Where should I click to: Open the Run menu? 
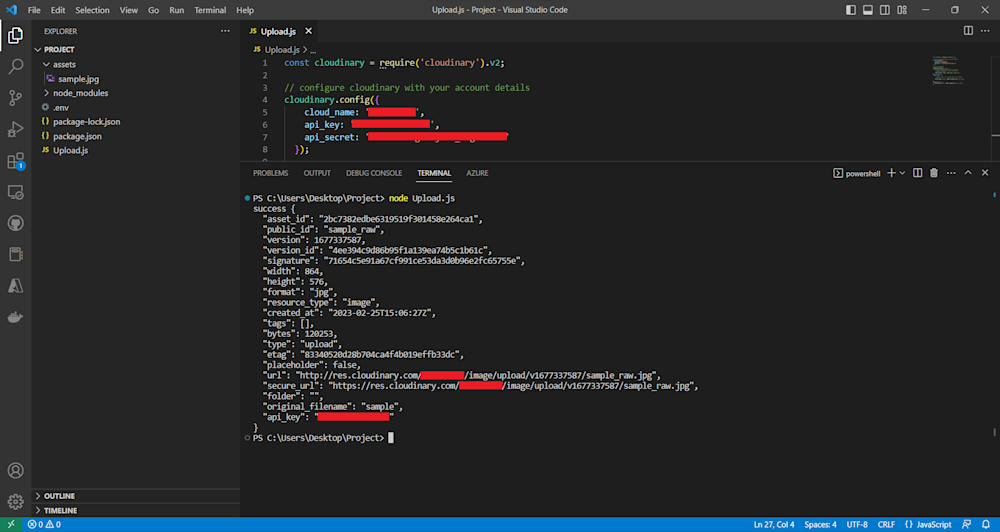(x=177, y=10)
